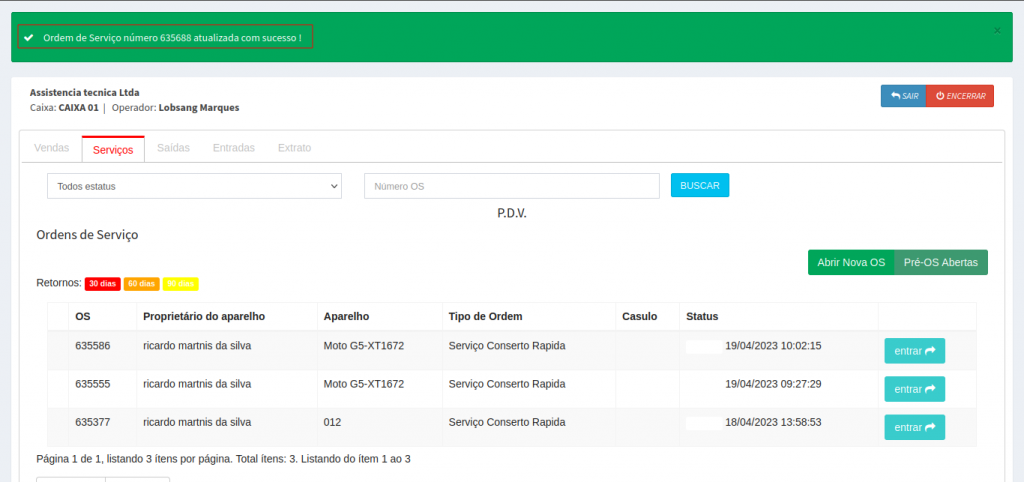
Task: Select the Serviços tab
Action: coord(113,149)
